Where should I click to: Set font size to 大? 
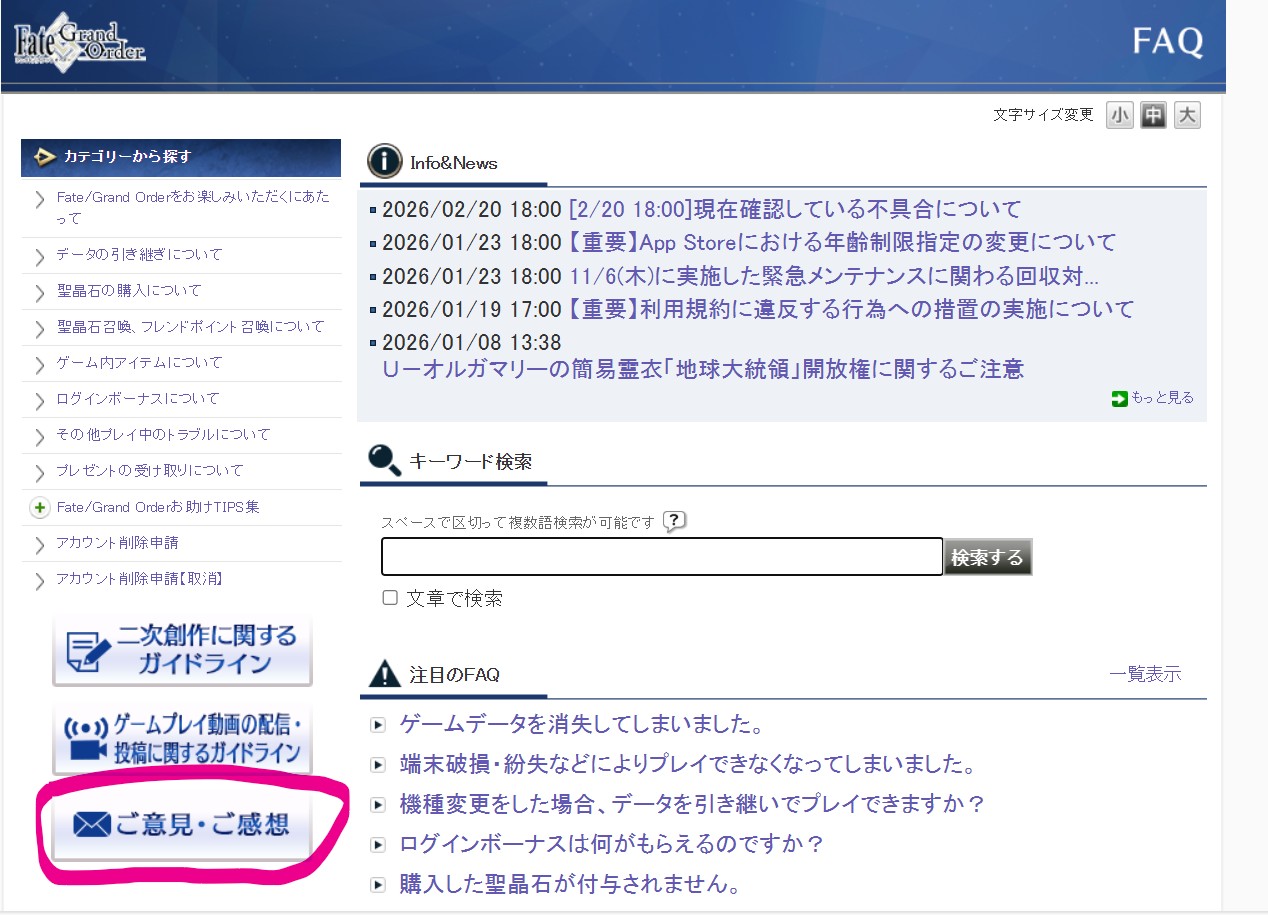(x=1186, y=116)
